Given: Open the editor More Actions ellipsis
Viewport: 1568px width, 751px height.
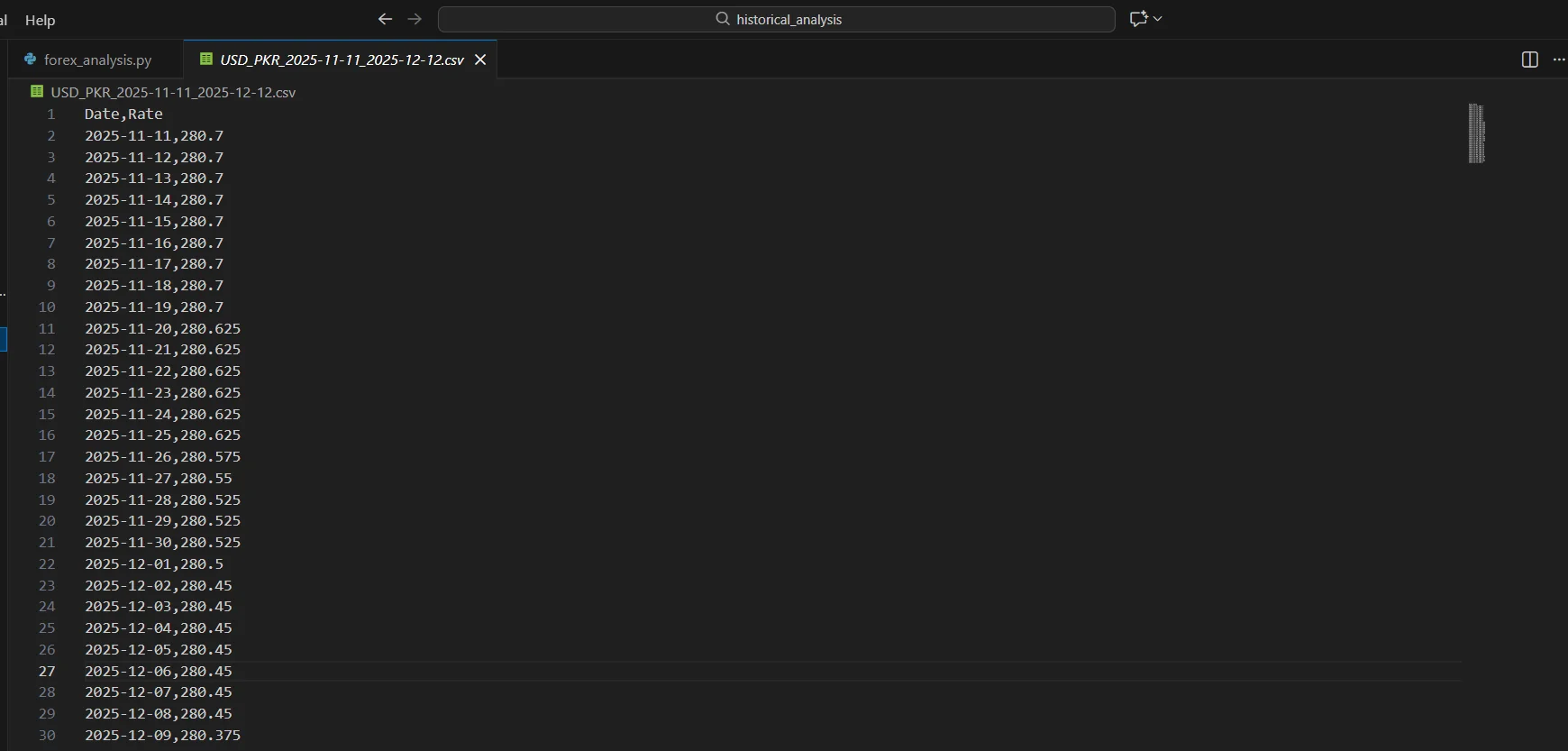Looking at the screenshot, I should tap(1558, 60).
